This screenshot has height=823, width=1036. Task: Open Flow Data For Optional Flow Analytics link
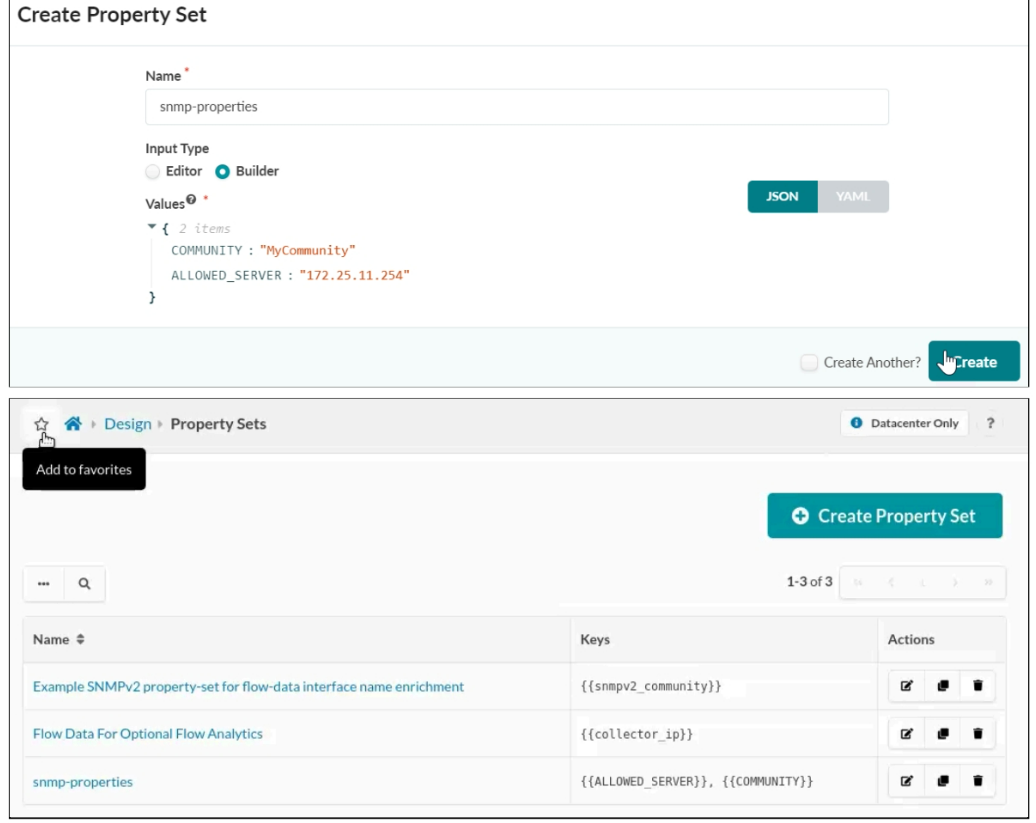(148, 734)
